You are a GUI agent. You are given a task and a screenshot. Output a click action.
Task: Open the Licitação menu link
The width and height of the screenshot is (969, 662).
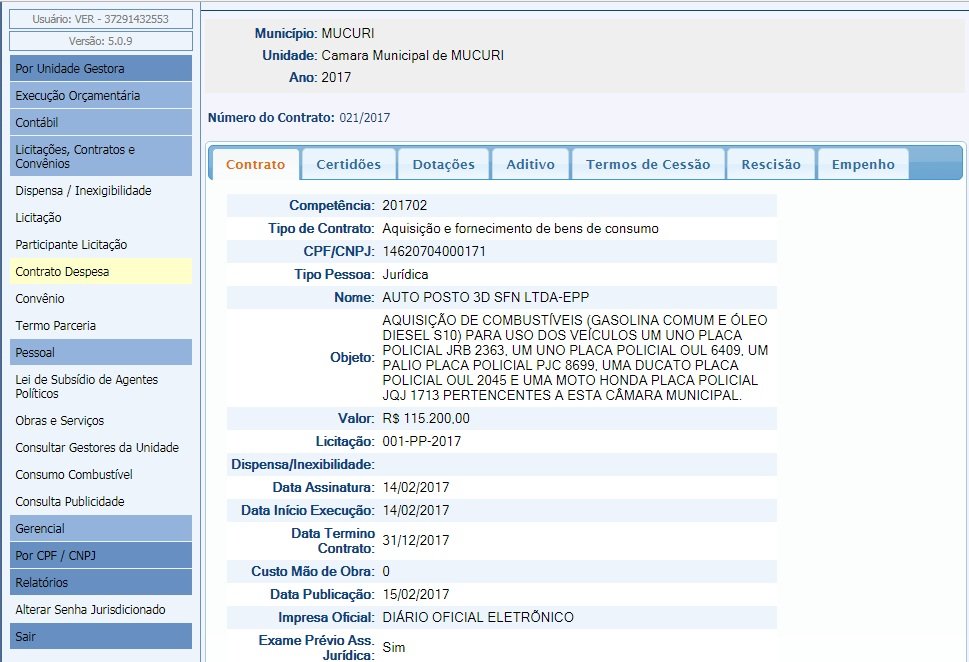[38, 217]
